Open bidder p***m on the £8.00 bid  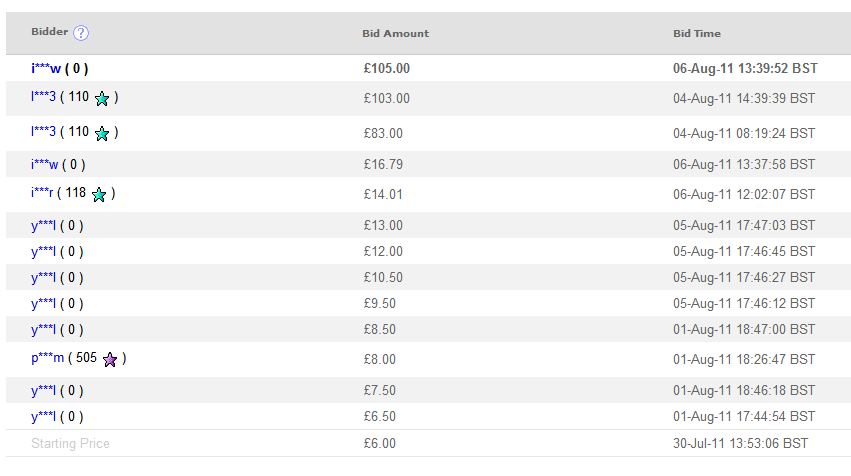click(47, 358)
